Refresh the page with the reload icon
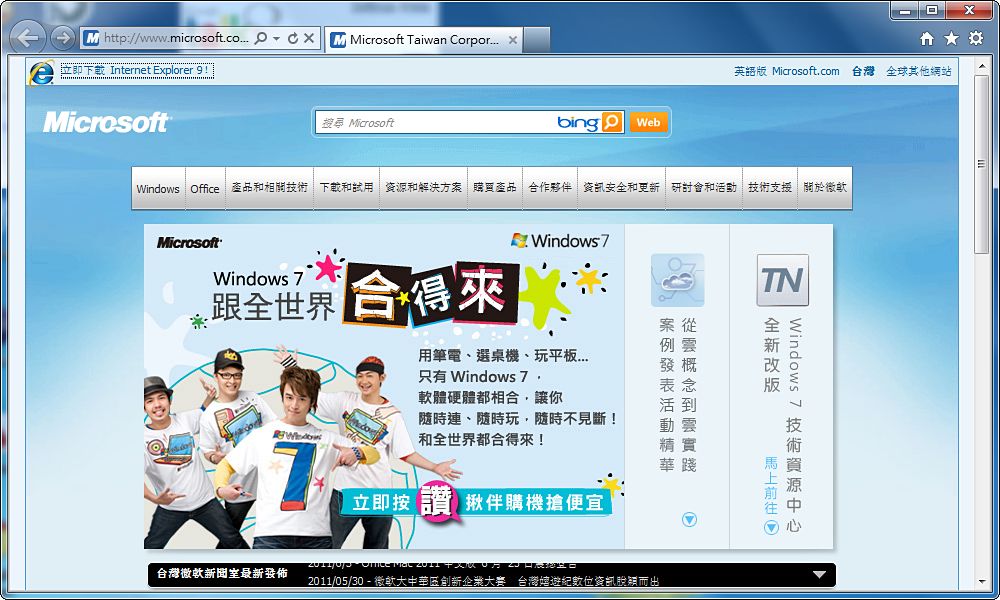1000x600 pixels. click(293, 38)
